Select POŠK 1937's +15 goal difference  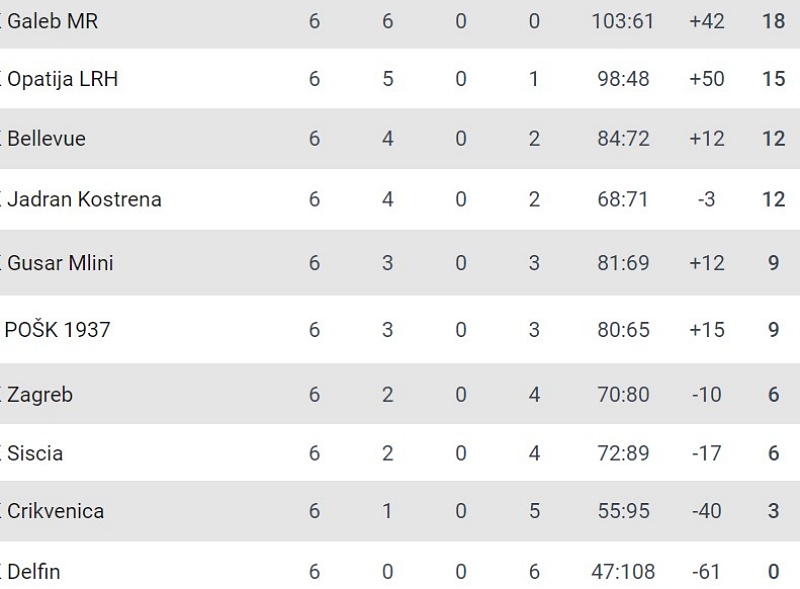tap(707, 330)
